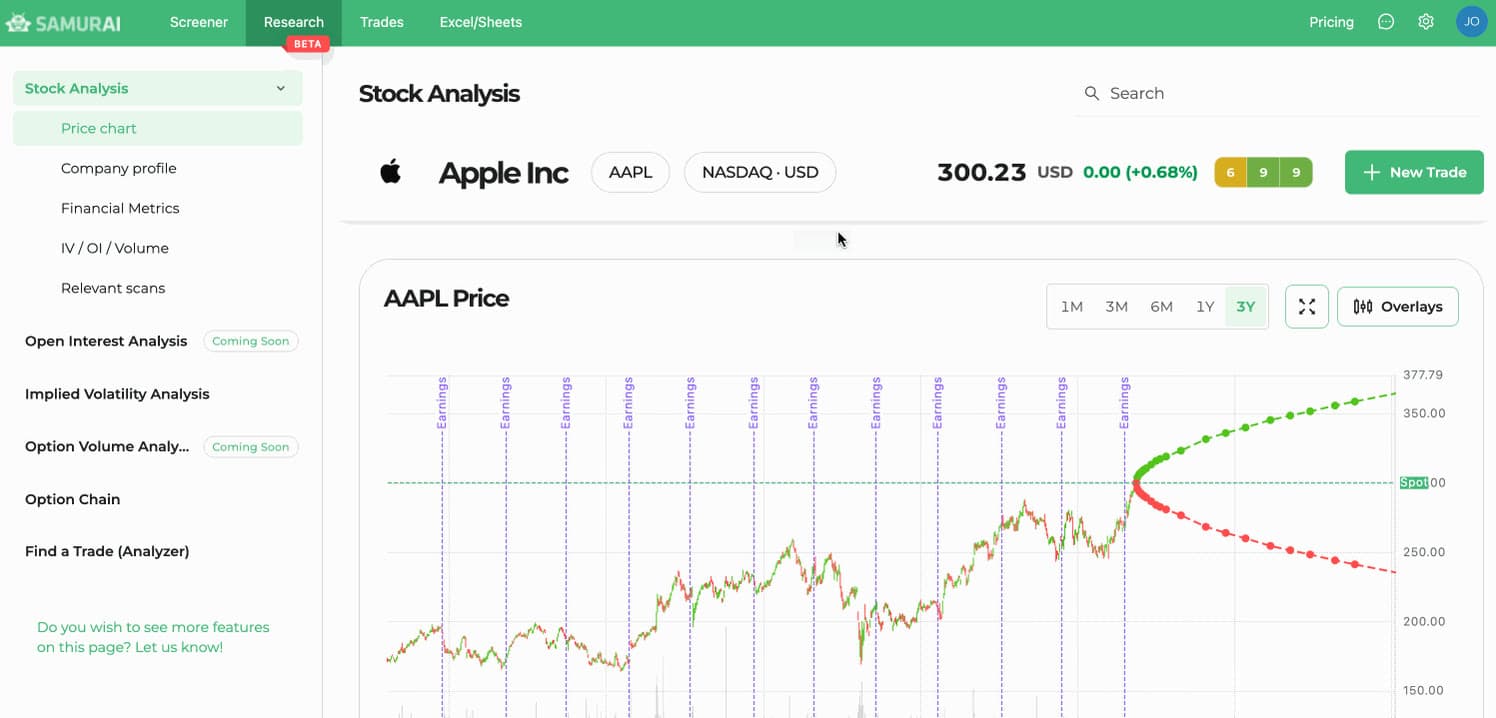Open the Overlays button

(x=1397, y=307)
